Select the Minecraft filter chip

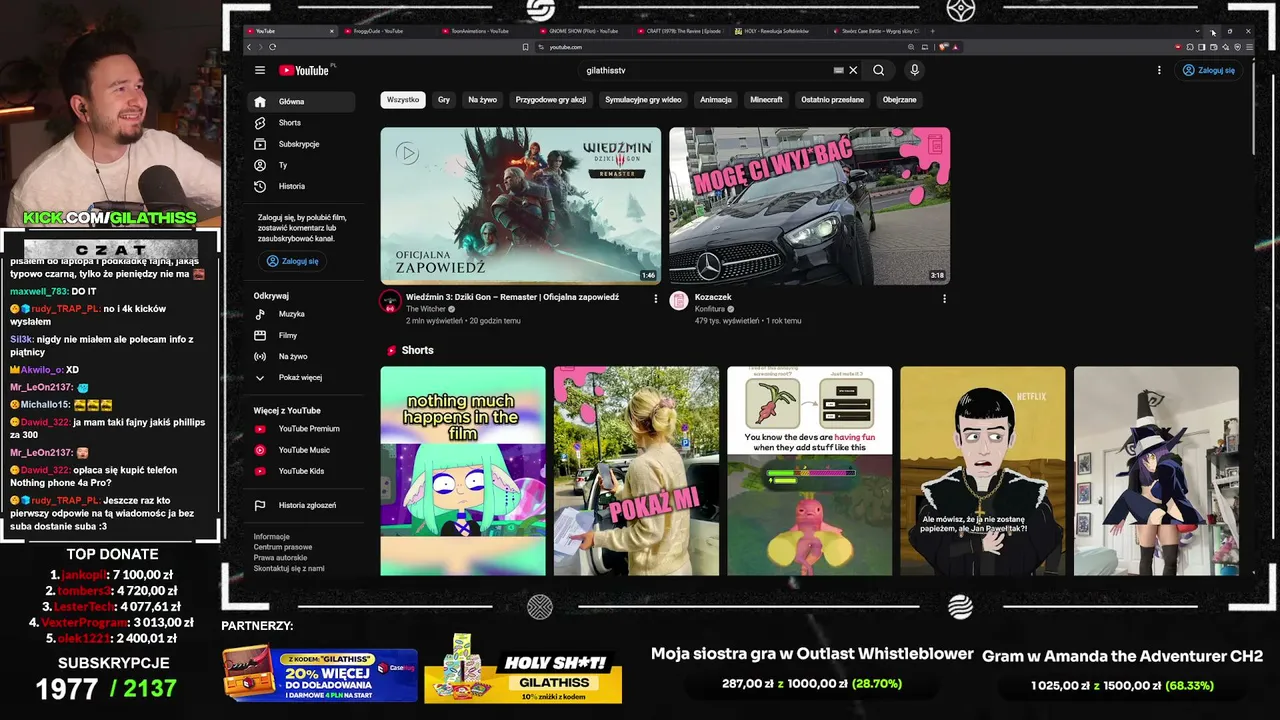pos(766,100)
